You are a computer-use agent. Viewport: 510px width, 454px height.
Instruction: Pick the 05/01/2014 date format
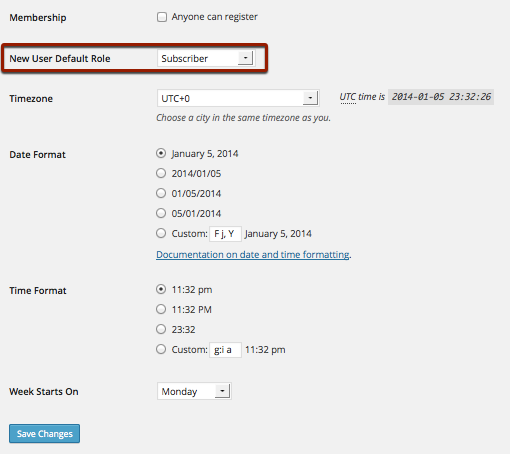coord(161,213)
